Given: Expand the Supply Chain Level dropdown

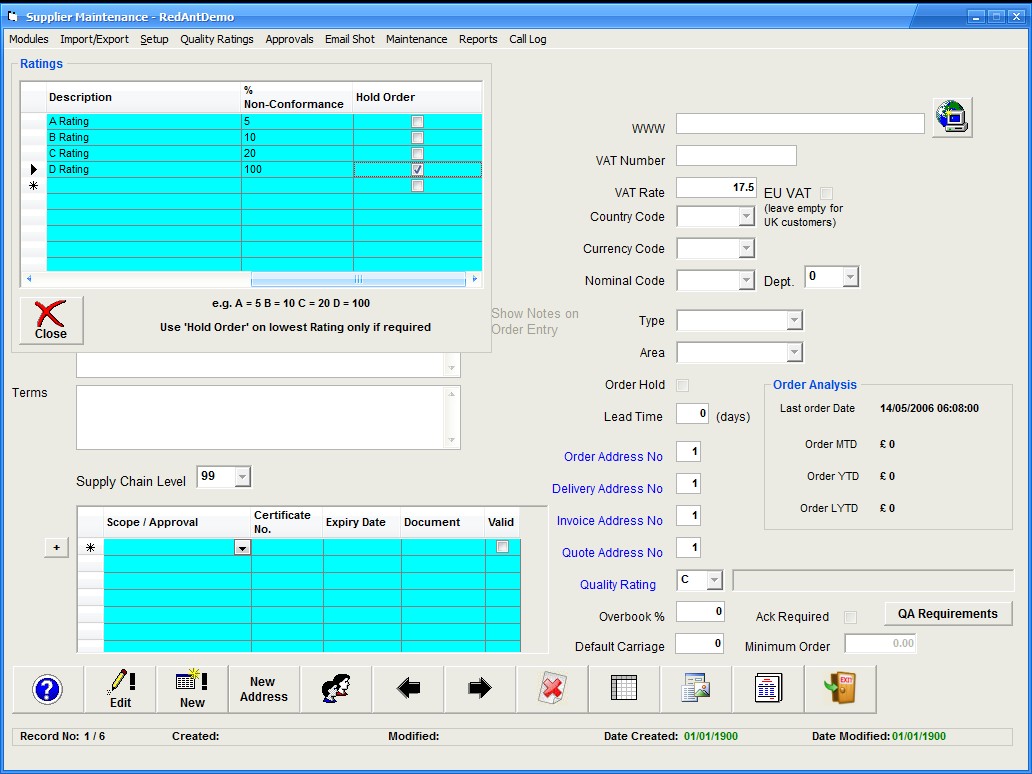Looking at the screenshot, I should [242, 477].
